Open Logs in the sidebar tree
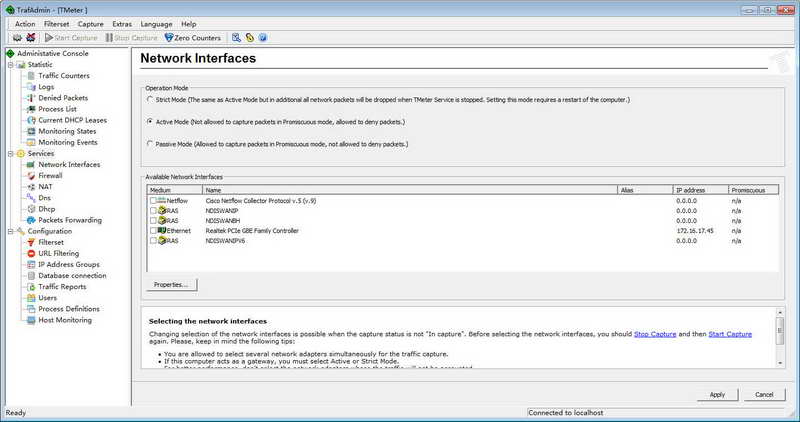Screen dimensions: 800x422 coord(46,87)
